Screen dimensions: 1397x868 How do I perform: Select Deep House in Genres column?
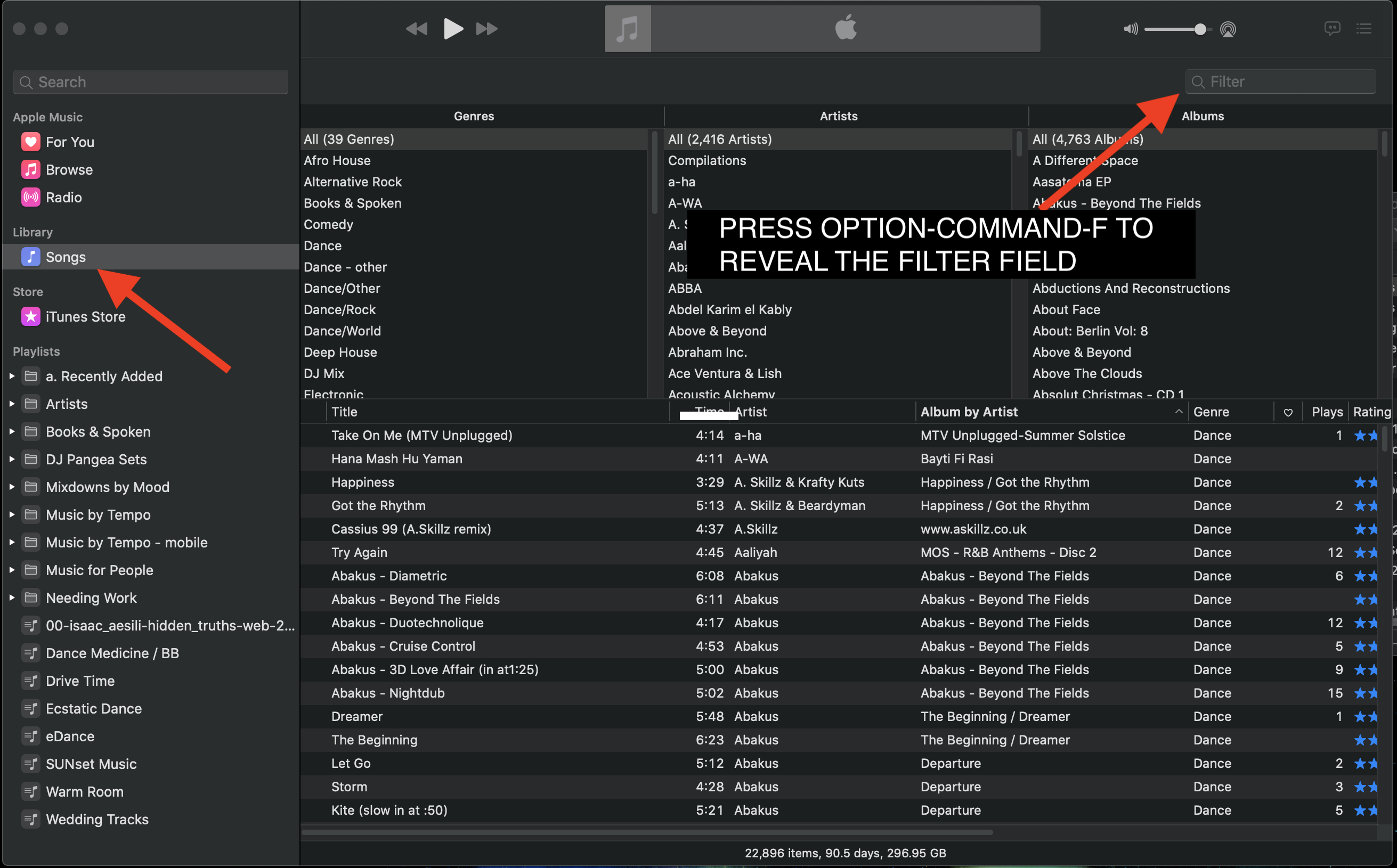[x=340, y=353]
